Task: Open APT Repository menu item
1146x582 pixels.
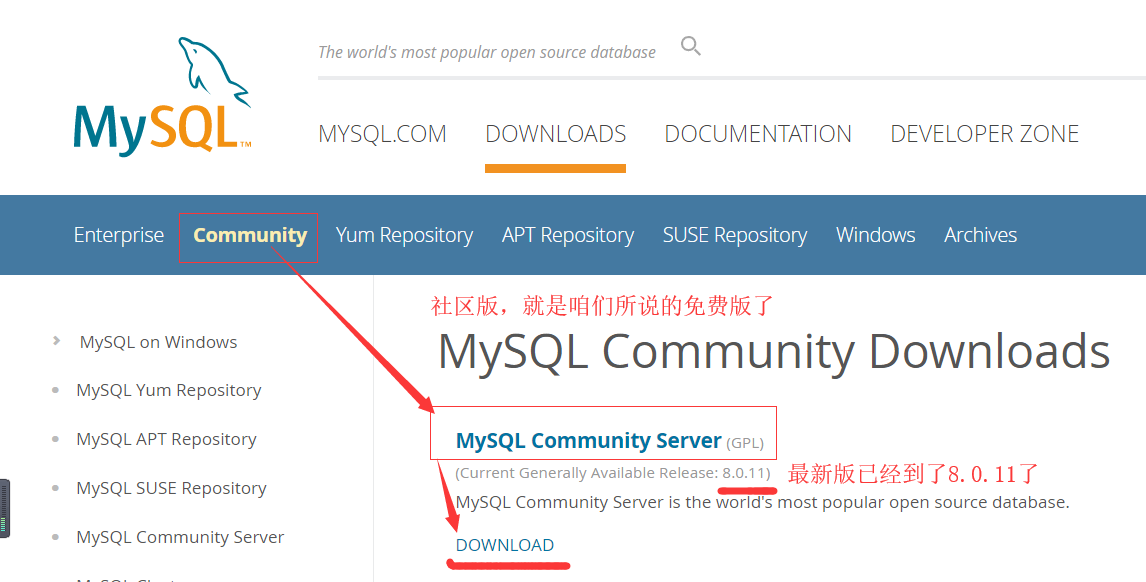Action: pos(568,235)
